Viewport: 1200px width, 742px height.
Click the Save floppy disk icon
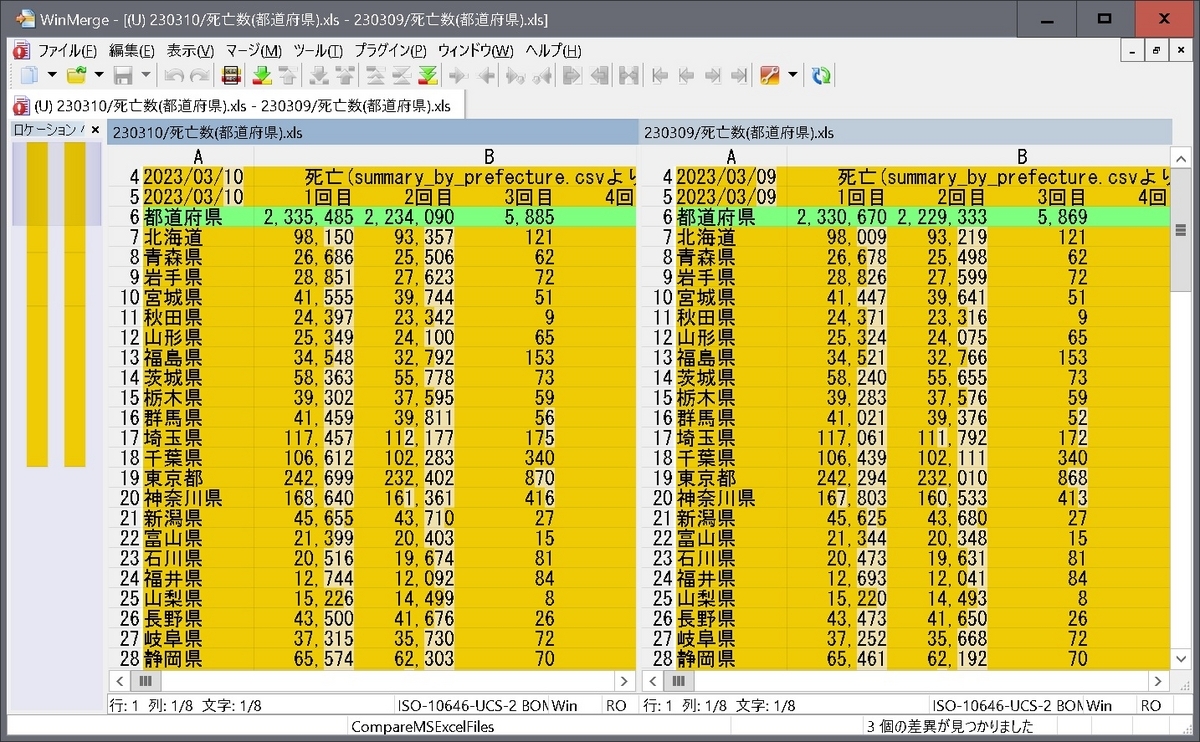pos(124,75)
